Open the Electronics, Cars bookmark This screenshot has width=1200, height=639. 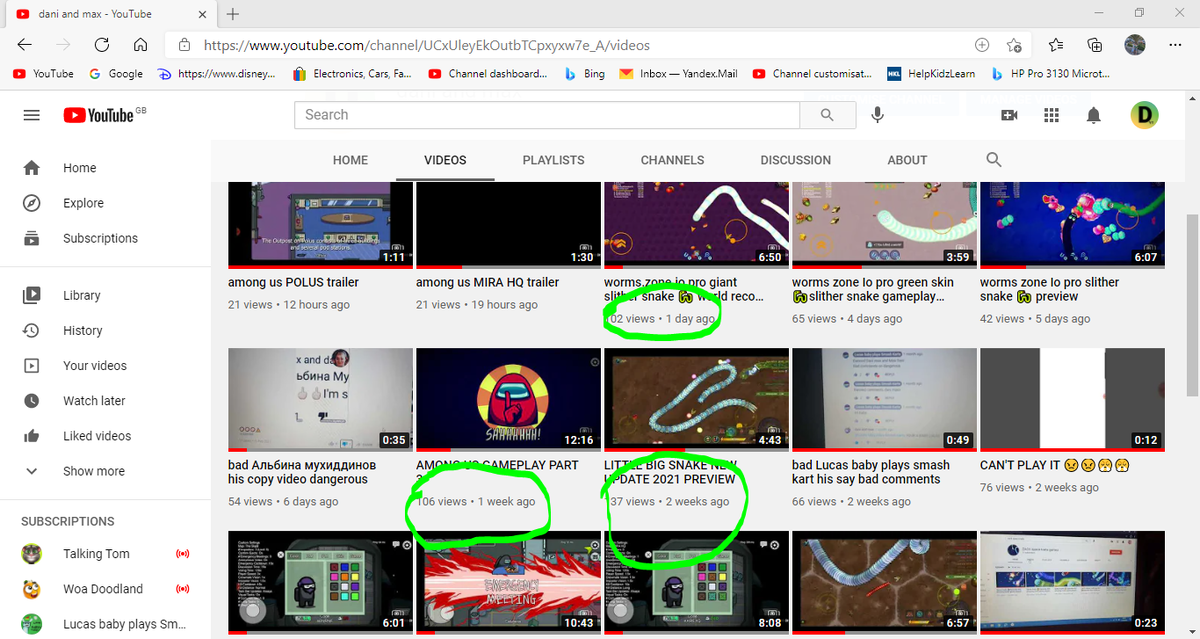pyautogui.click(x=352, y=74)
